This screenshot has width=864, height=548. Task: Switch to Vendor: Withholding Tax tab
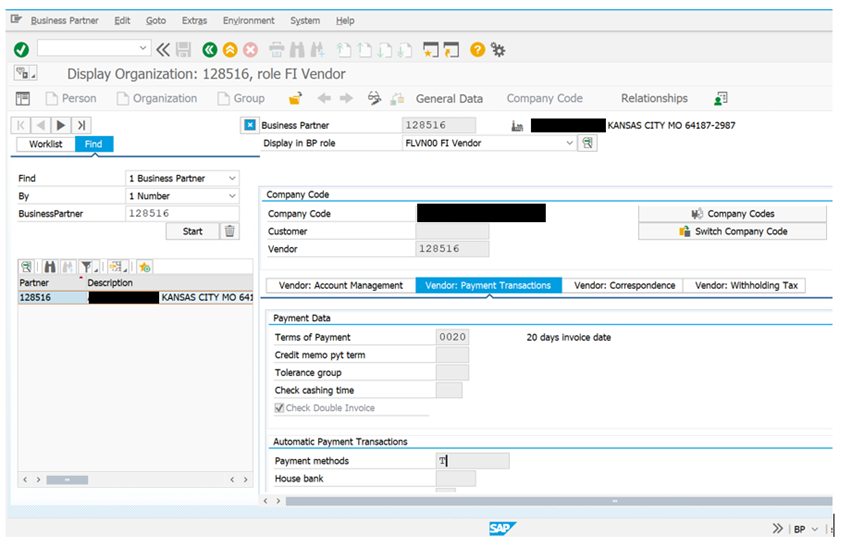(x=749, y=285)
